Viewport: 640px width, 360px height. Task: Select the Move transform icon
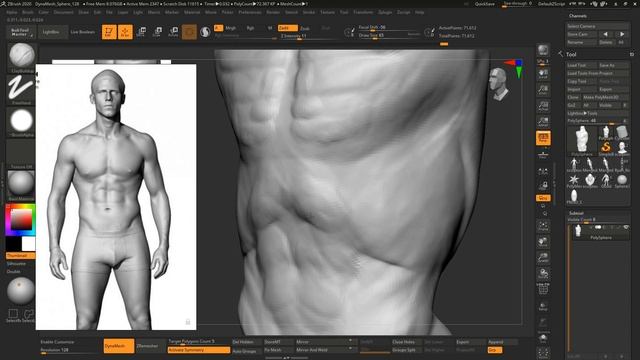142,32
